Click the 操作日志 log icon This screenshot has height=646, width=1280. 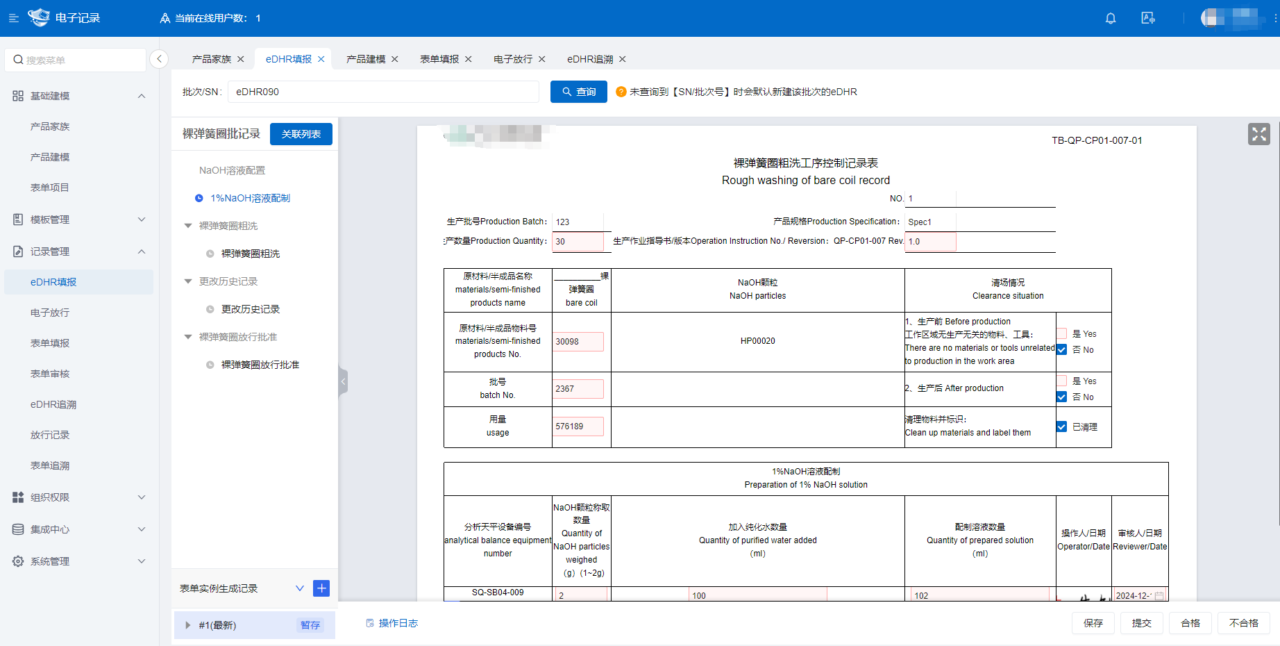click(x=370, y=623)
